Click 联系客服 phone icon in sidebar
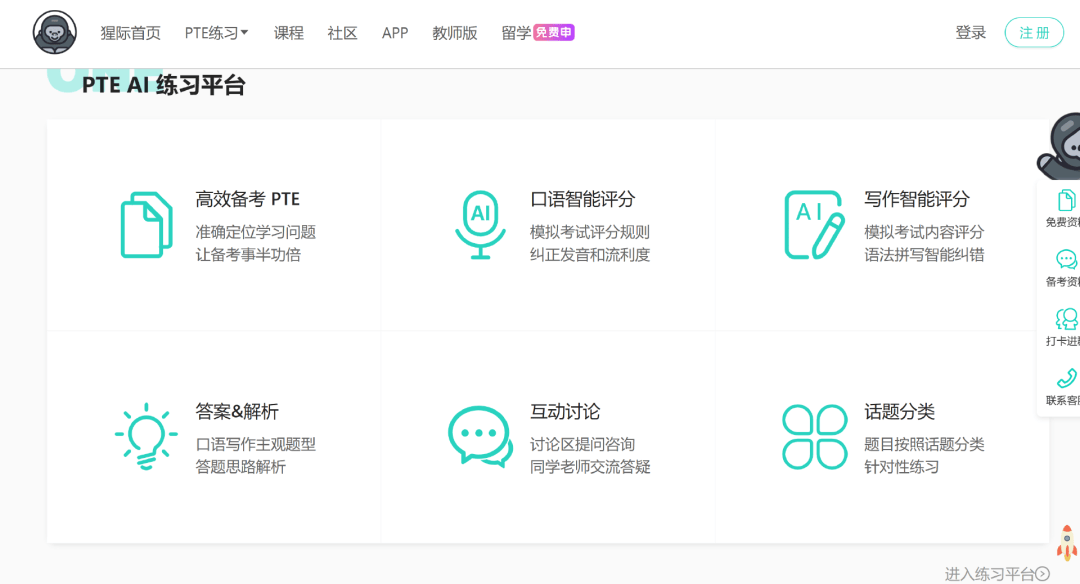The width and height of the screenshot is (1080, 584). point(1066,379)
